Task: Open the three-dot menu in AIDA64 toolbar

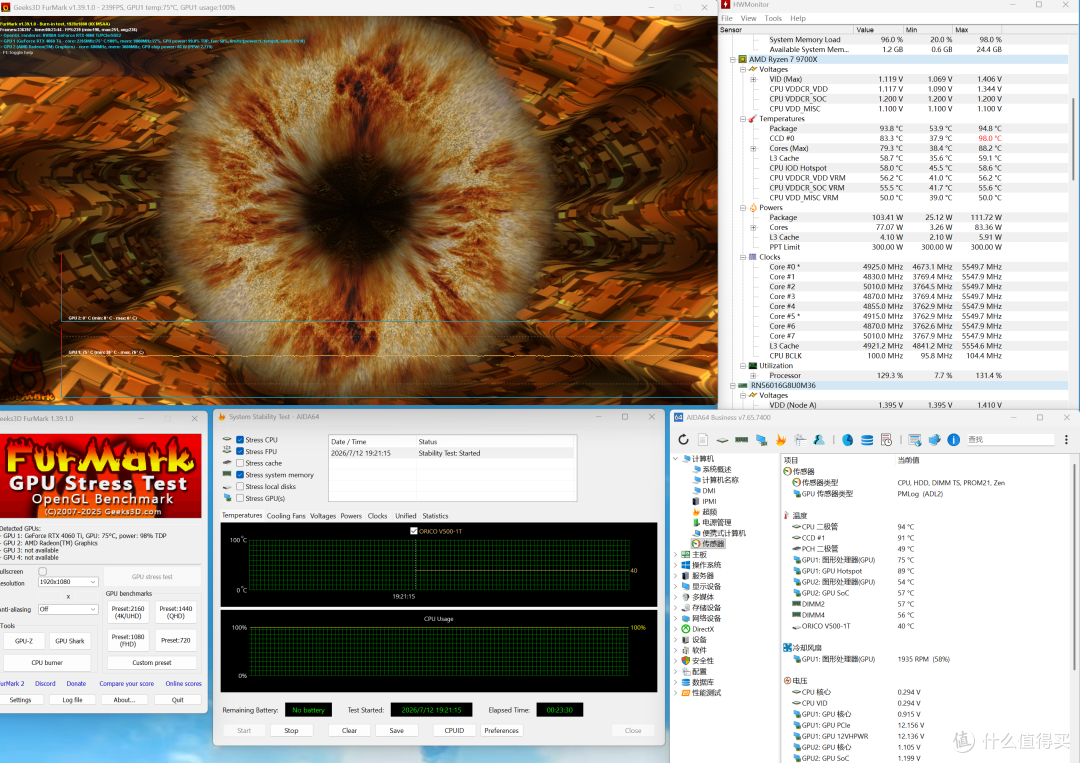Action: [1066, 439]
